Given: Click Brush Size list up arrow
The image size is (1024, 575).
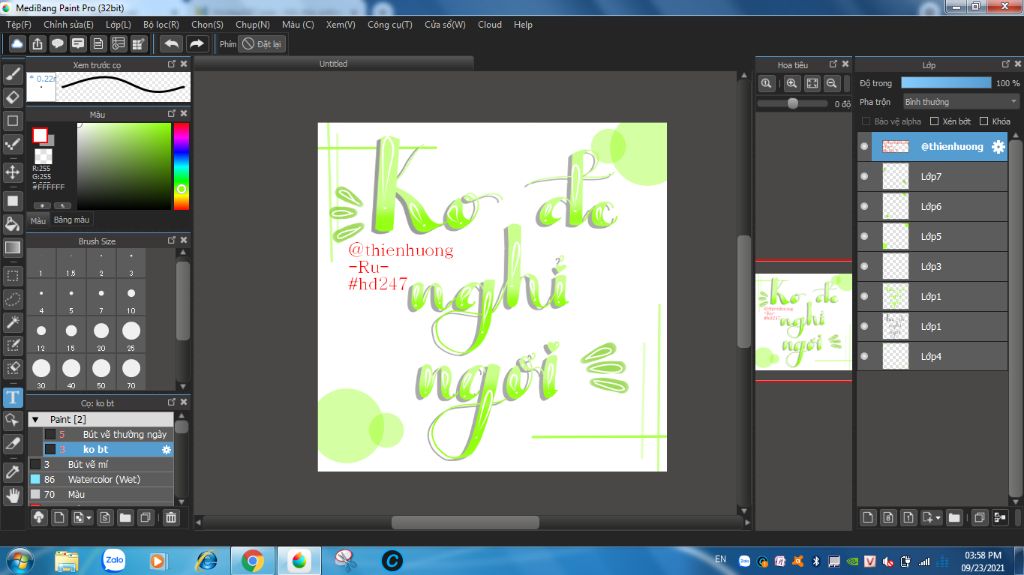Looking at the screenshot, I should click(183, 253).
